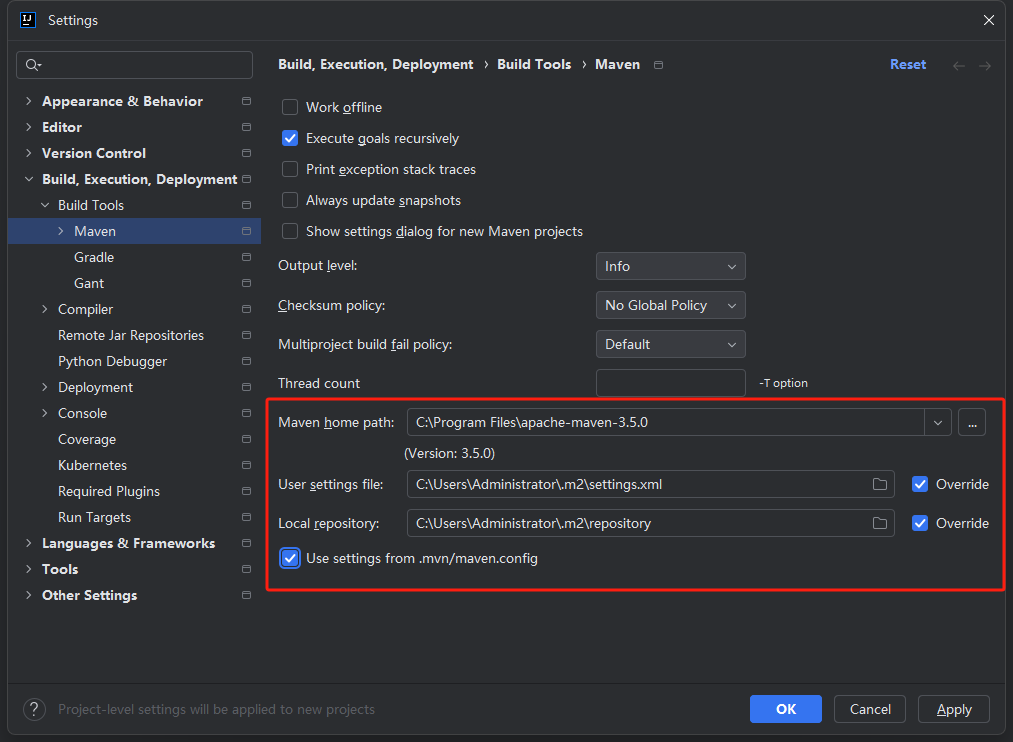The image size is (1013, 742).
Task: Click the ellipsis browse button for Maven home
Action: coord(972,422)
